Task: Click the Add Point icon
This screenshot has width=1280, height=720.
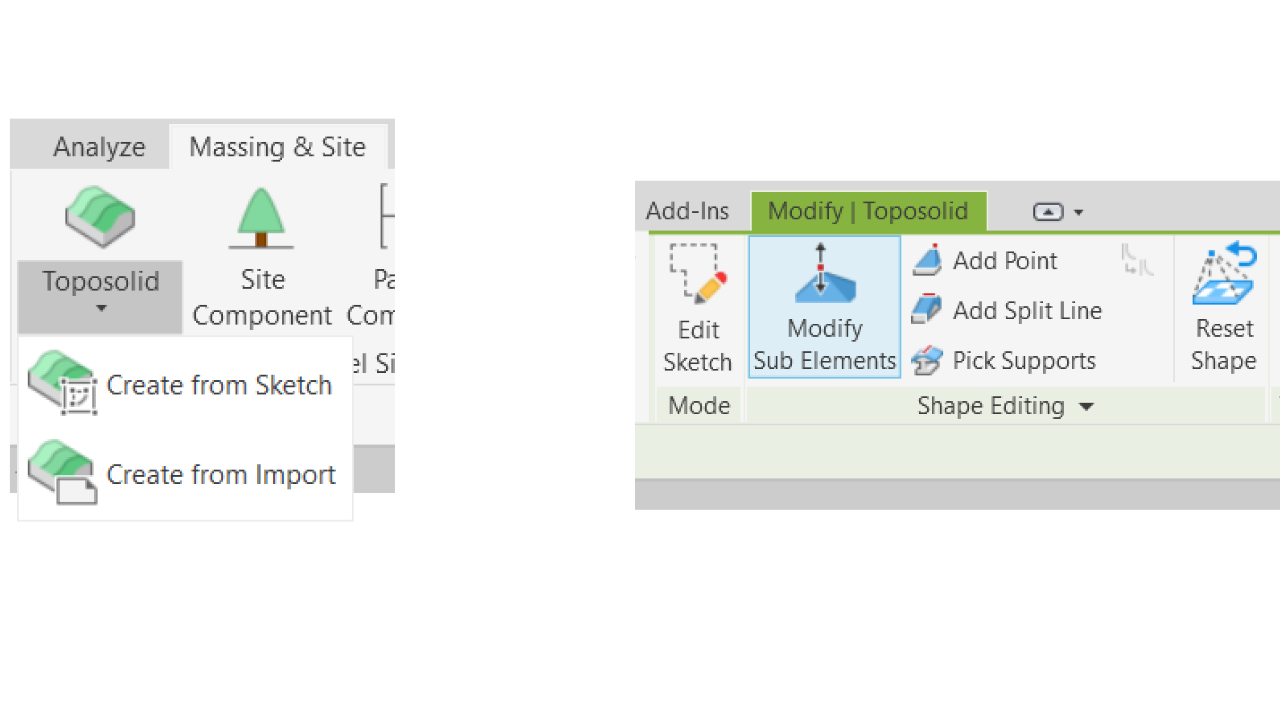Action: [928, 260]
